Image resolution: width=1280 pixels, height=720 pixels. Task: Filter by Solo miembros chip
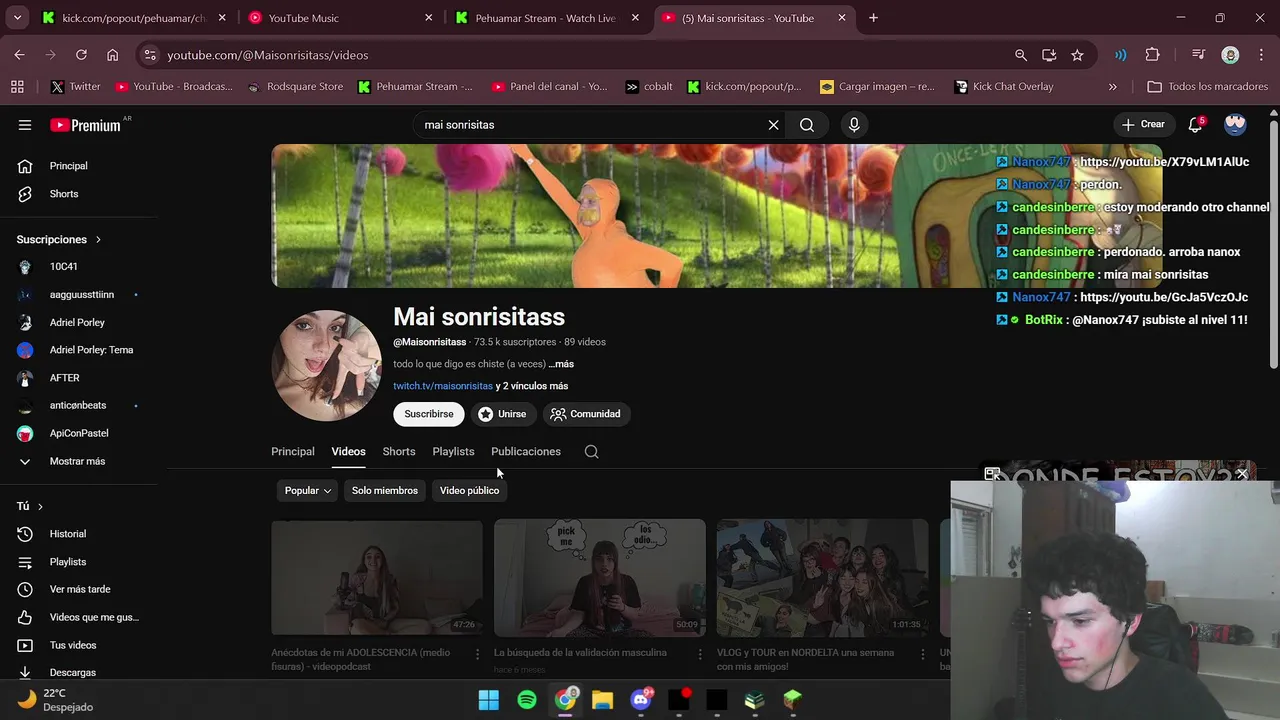pos(385,491)
